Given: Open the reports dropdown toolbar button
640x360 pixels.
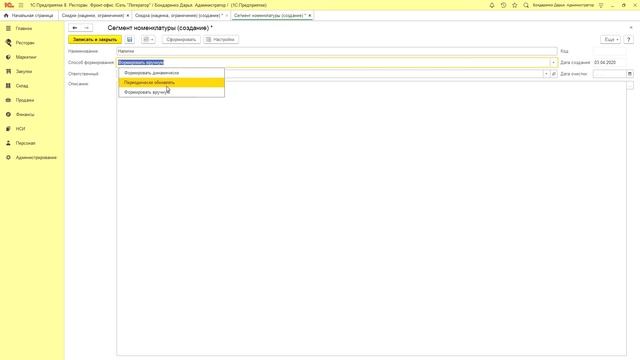Looking at the screenshot, I should (148, 40).
